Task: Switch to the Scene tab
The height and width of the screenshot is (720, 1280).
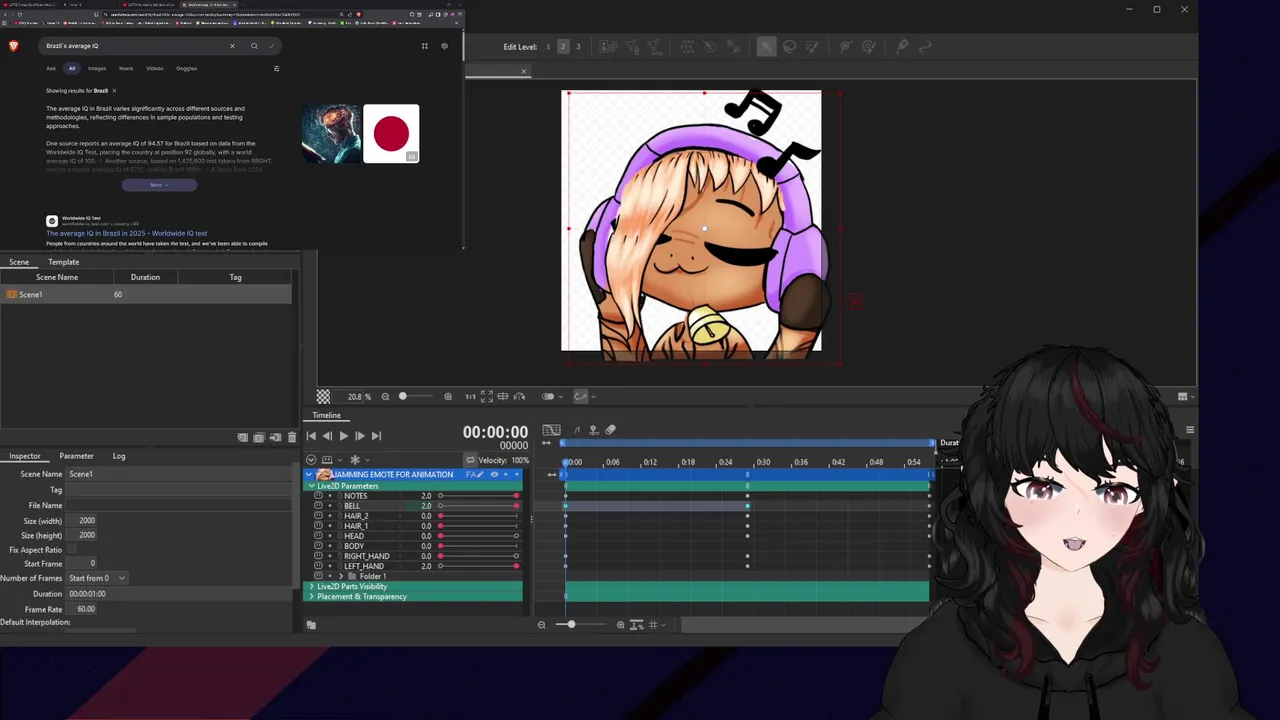Action: click(x=19, y=262)
